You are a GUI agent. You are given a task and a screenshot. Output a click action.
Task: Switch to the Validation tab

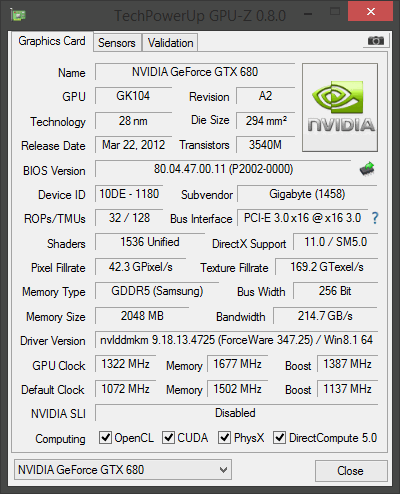[x=170, y=43]
